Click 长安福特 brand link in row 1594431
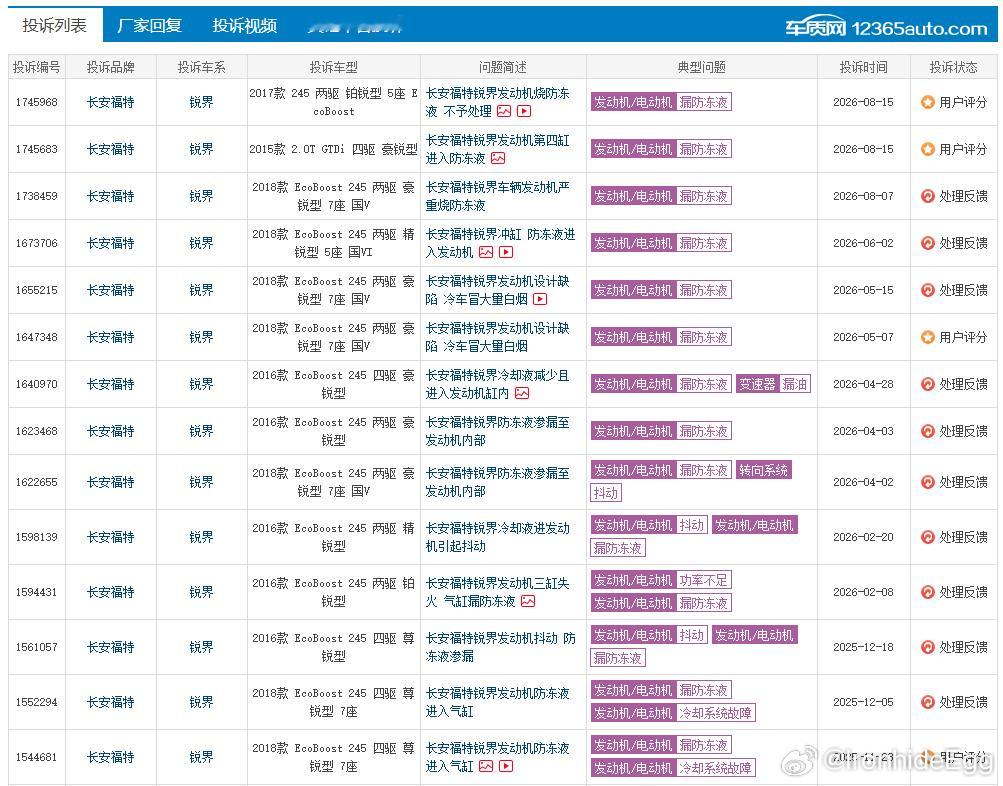Viewport: 1003px width, 786px height. 111,592
